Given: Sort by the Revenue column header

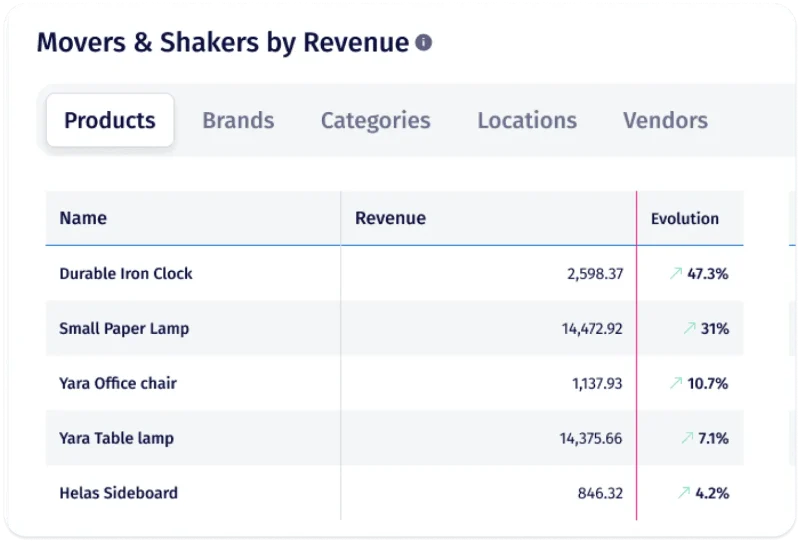Looking at the screenshot, I should coord(390,218).
